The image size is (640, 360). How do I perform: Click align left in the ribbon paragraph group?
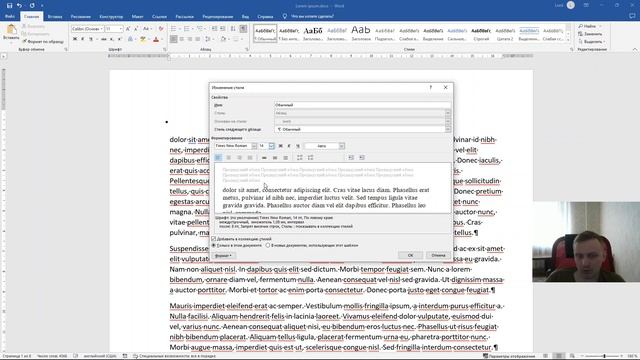(173, 39)
